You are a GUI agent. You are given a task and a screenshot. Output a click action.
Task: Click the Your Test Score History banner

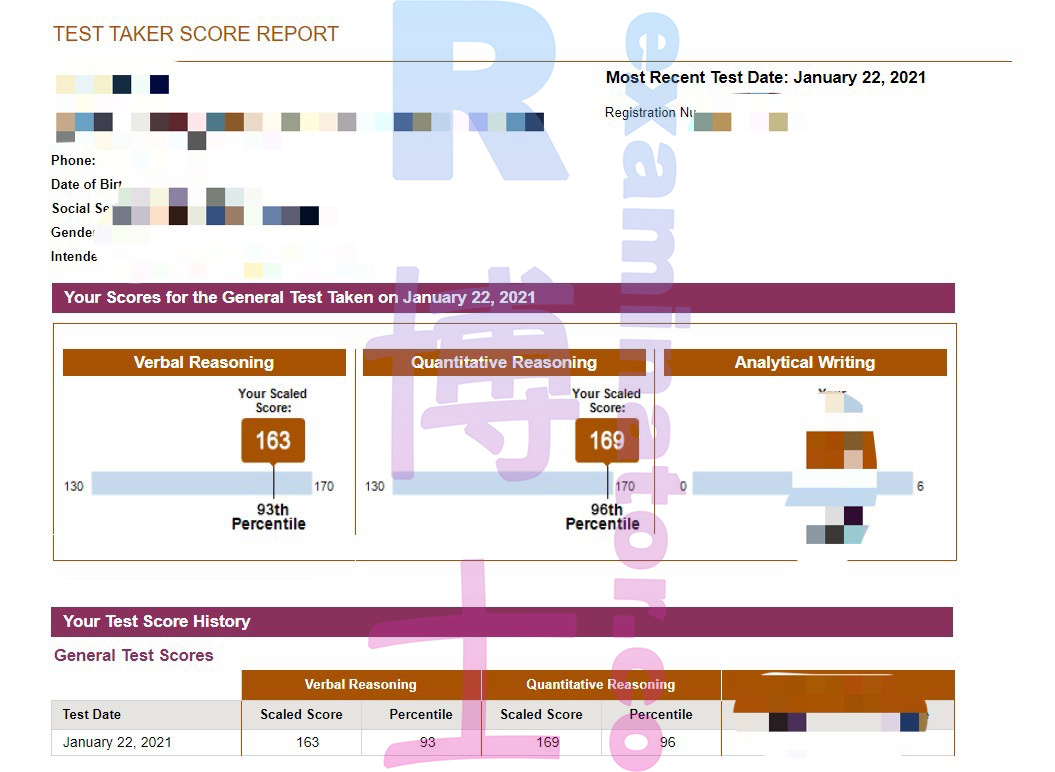tap(502, 621)
